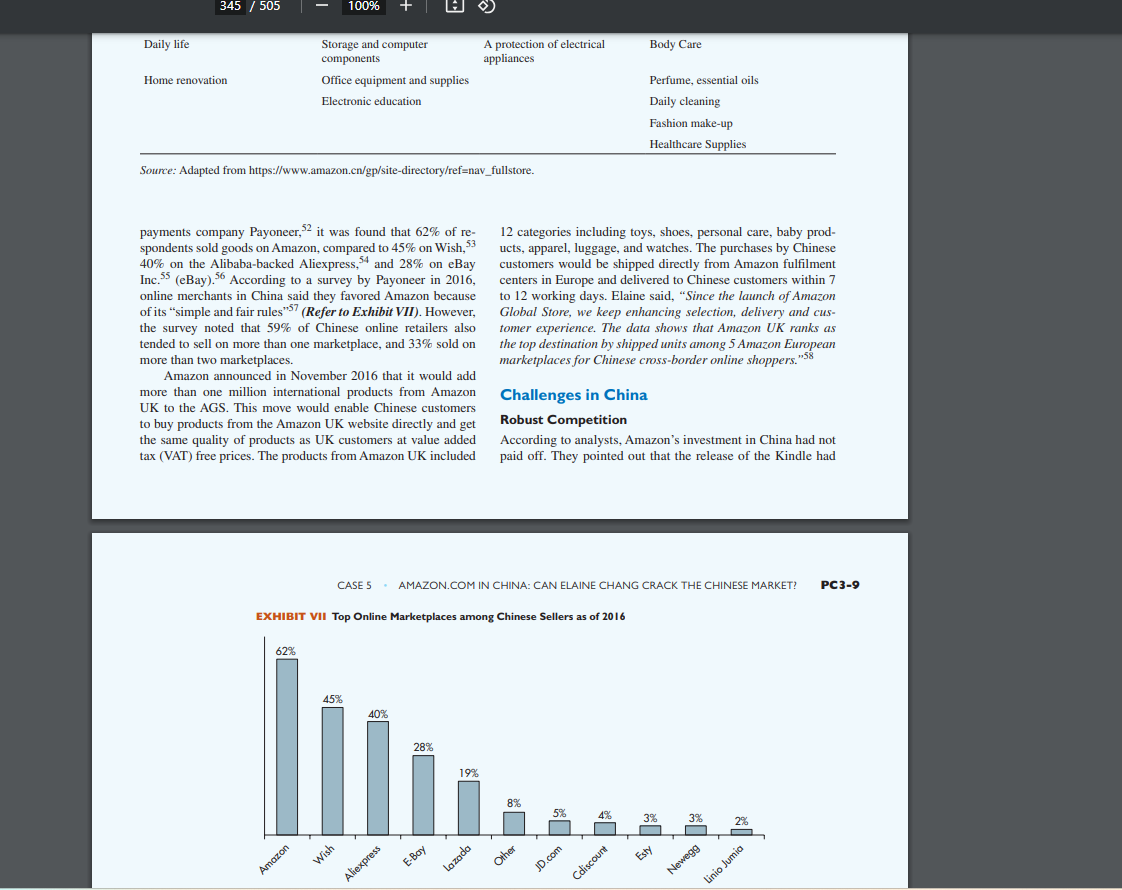This screenshot has height=890, width=1122.
Task: Click the fit to page icon
Action: 454,6
